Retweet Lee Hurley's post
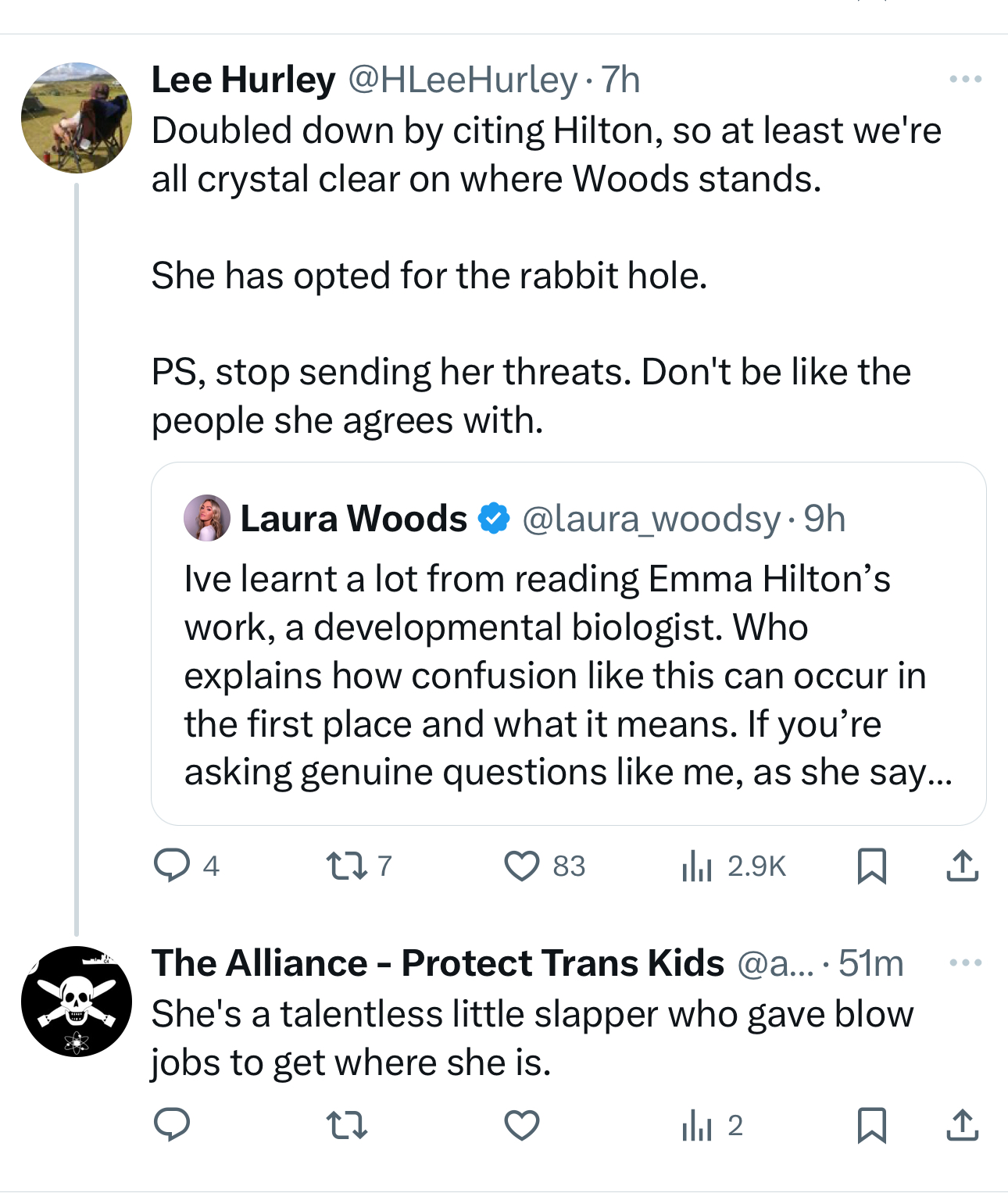1008x1193 pixels. (x=346, y=866)
